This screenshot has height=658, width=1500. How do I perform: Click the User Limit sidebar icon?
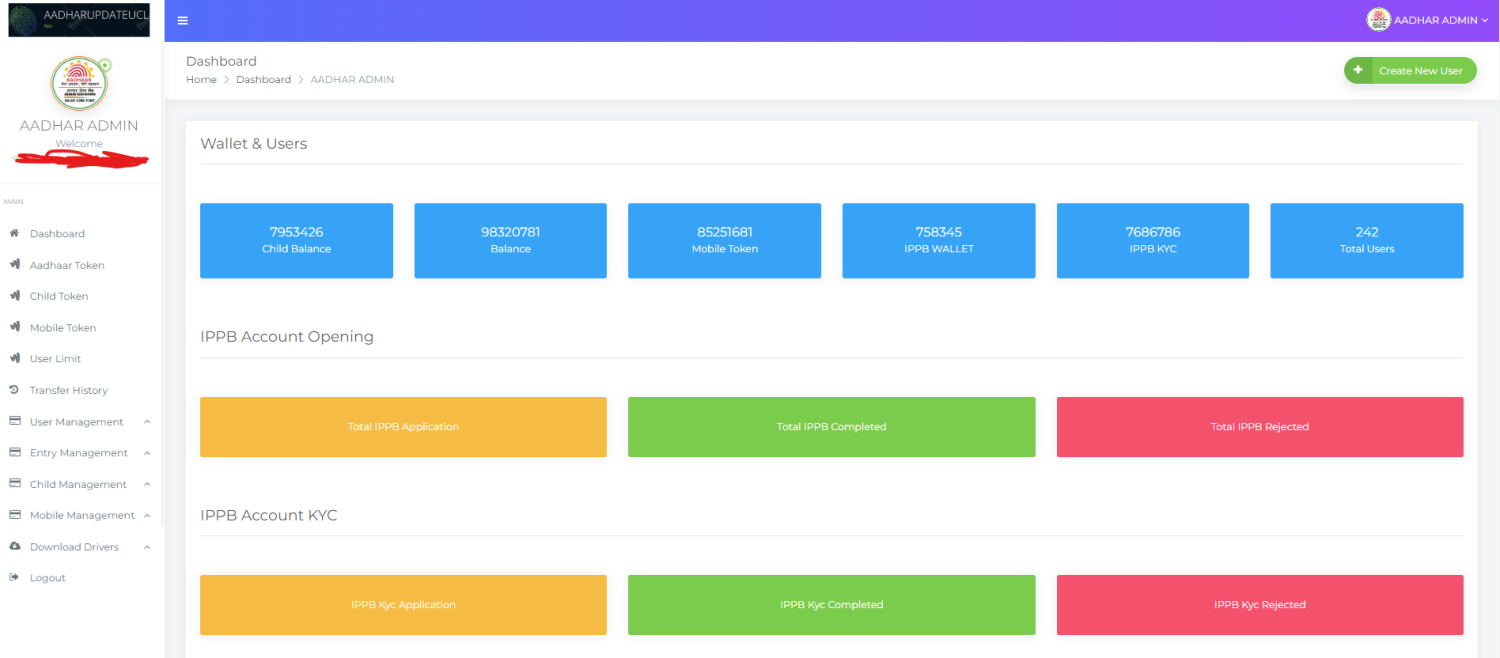(14, 359)
